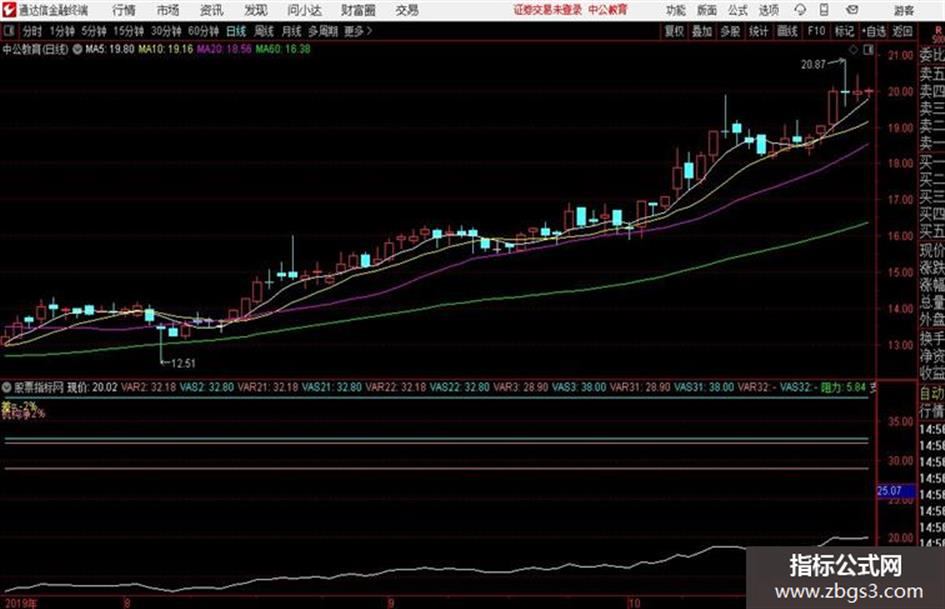Click the month 9 timeline marker
945x609 pixels.
391,603
